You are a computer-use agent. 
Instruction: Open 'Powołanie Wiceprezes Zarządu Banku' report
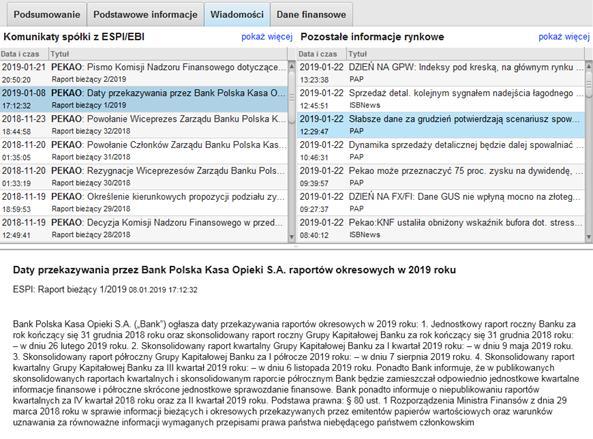pyautogui.click(x=144, y=125)
